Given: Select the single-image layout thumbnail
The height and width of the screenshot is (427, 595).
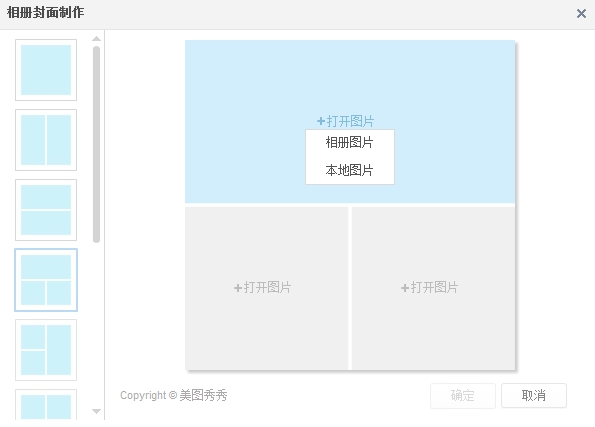Looking at the screenshot, I should pyautogui.click(x=46, y=70).
